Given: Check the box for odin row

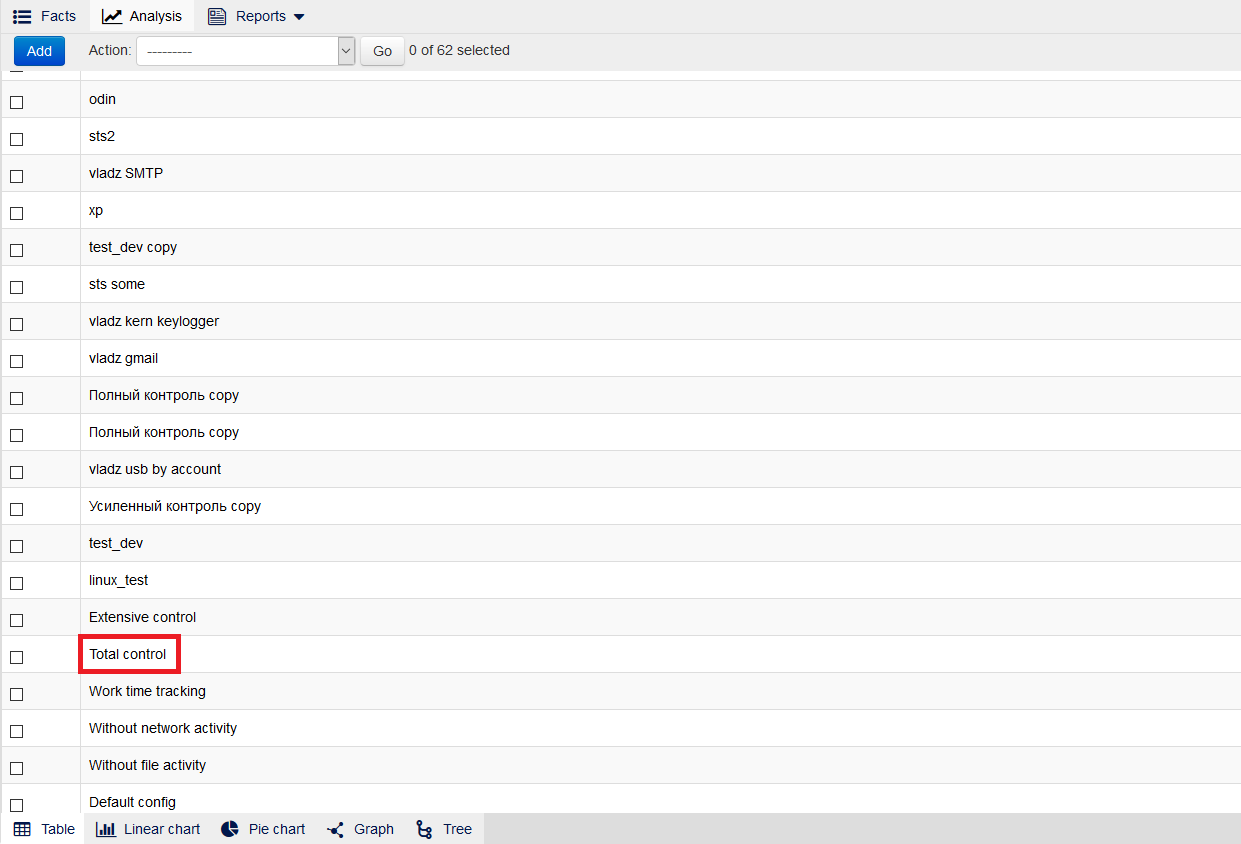Looking at the screenshot, I should 16,102.
